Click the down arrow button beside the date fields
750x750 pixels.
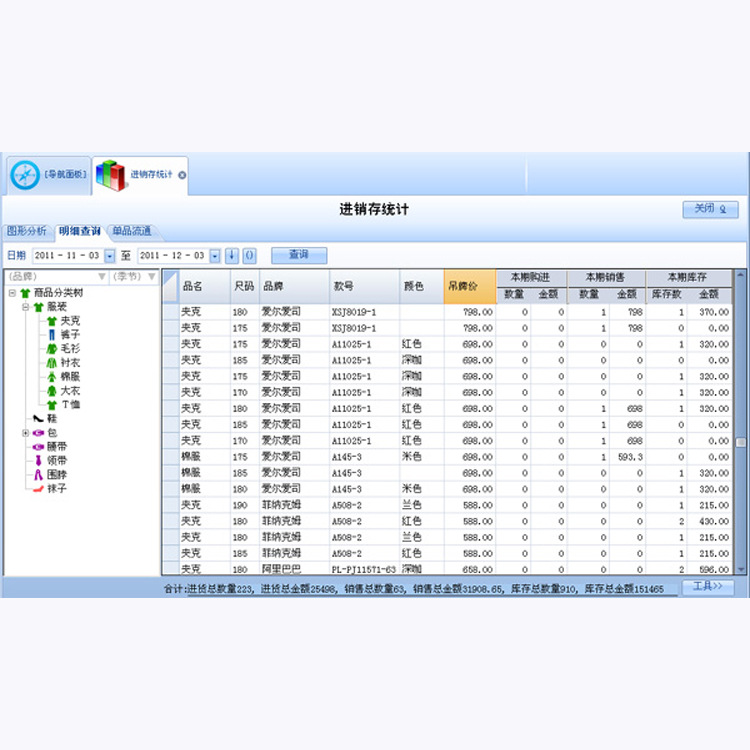point(232,255)
